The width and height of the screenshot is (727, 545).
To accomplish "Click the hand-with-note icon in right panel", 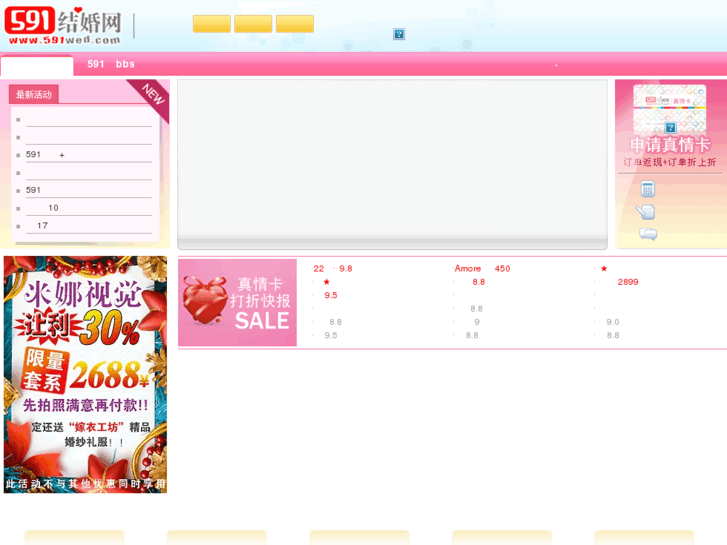I will point(645,212).
